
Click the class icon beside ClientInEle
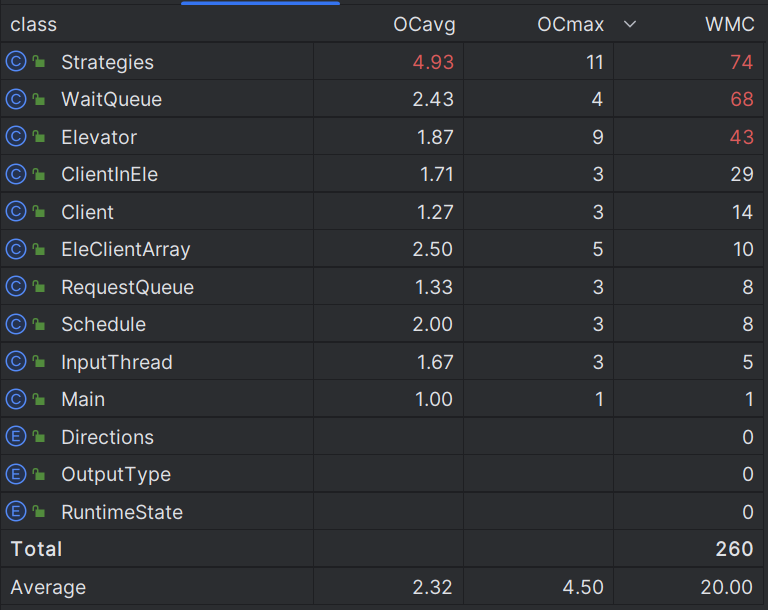click(x=15, y=175)
